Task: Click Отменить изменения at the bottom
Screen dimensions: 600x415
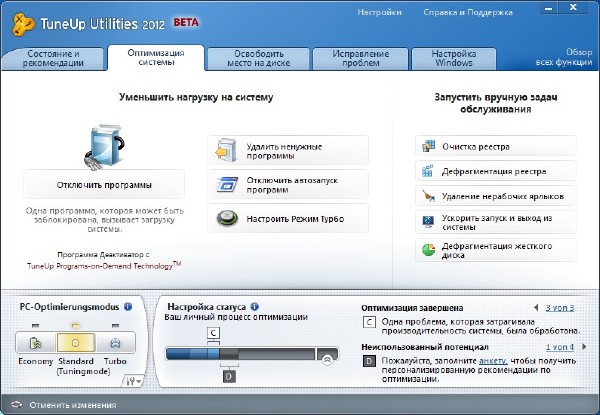Action: [70, 405]
